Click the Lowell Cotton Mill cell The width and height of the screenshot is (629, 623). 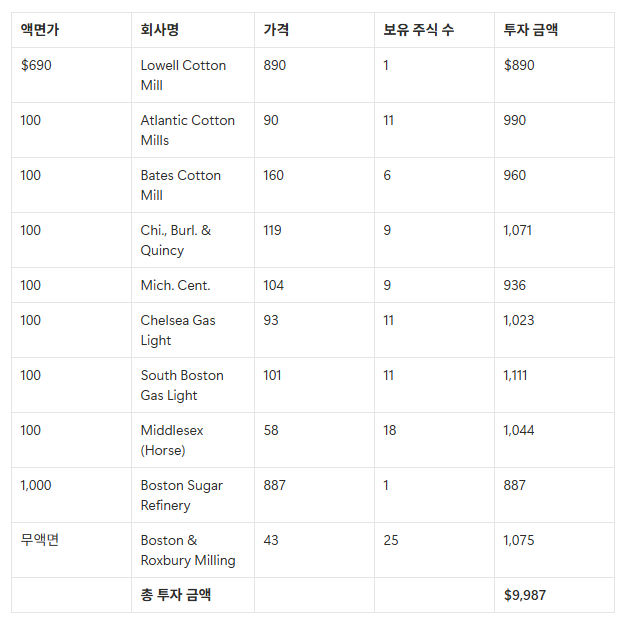(183, 75)
